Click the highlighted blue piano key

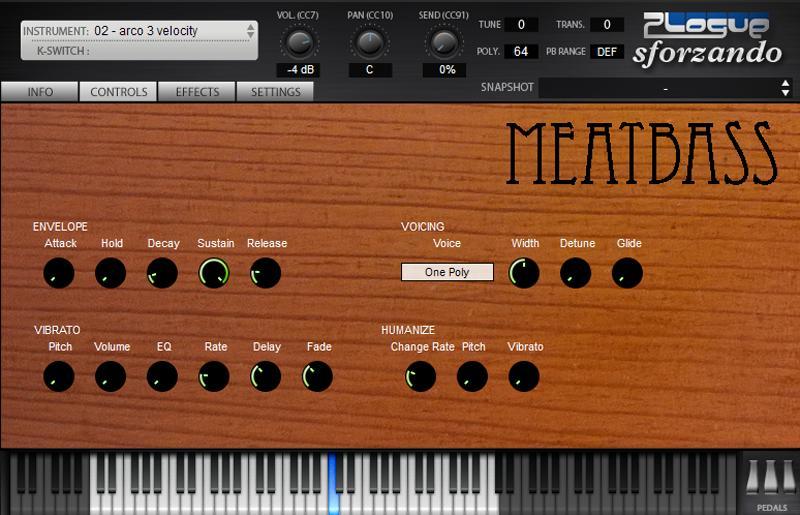(333, 484)
